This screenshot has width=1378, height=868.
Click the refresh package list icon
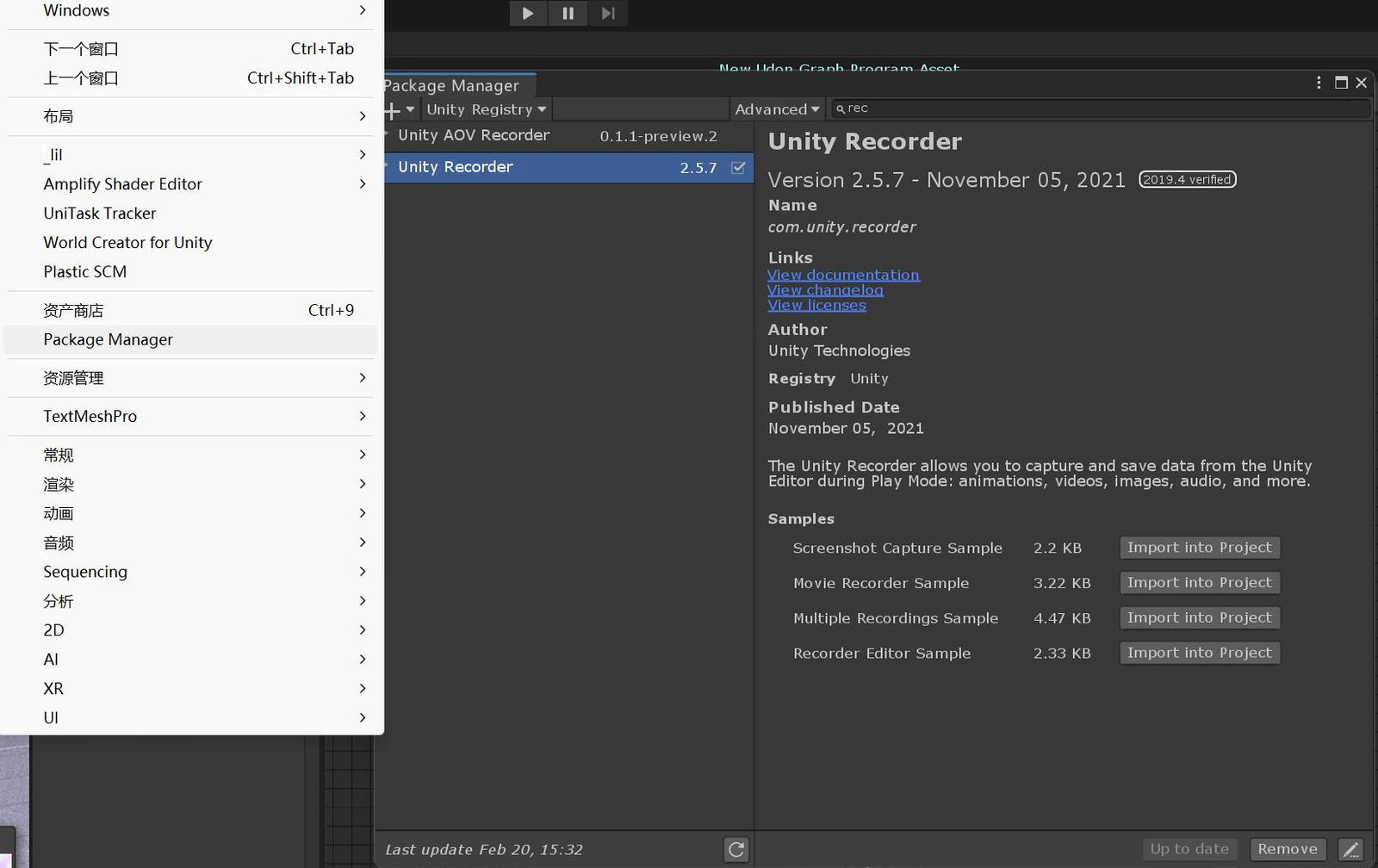[736, 850]
